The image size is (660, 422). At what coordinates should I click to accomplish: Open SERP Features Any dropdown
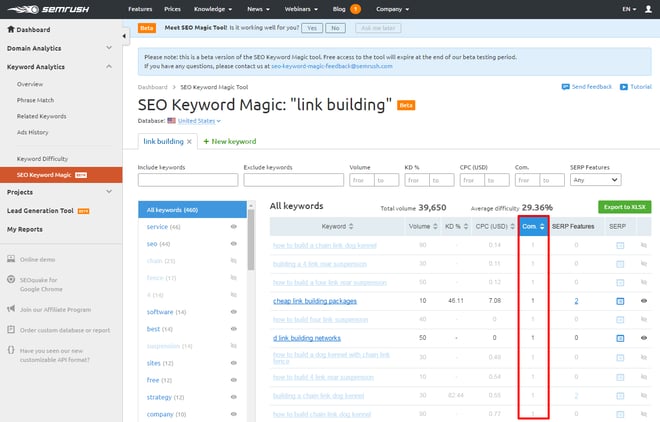coord(596,180)
